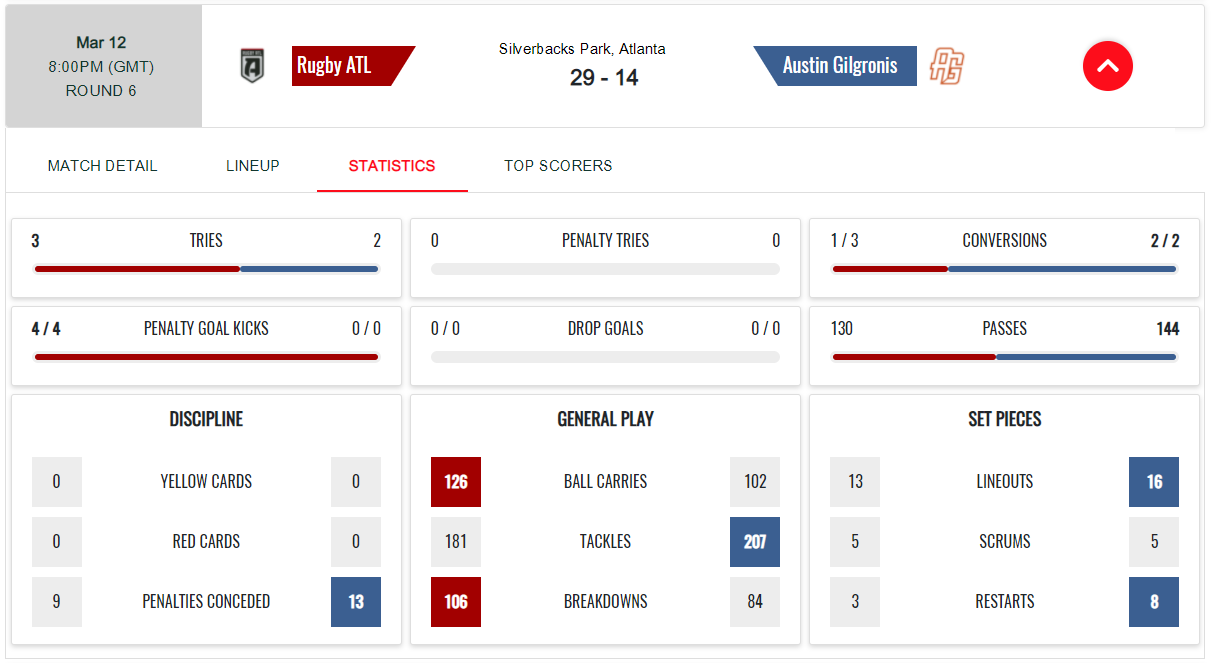1211x663 pixels.
Task: Click the 106 breakdowns red box
Action: (456, 602)
